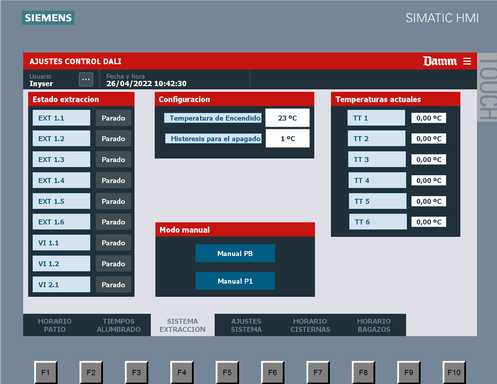Open the Ajustes Sistema tab

pos(246,325)
